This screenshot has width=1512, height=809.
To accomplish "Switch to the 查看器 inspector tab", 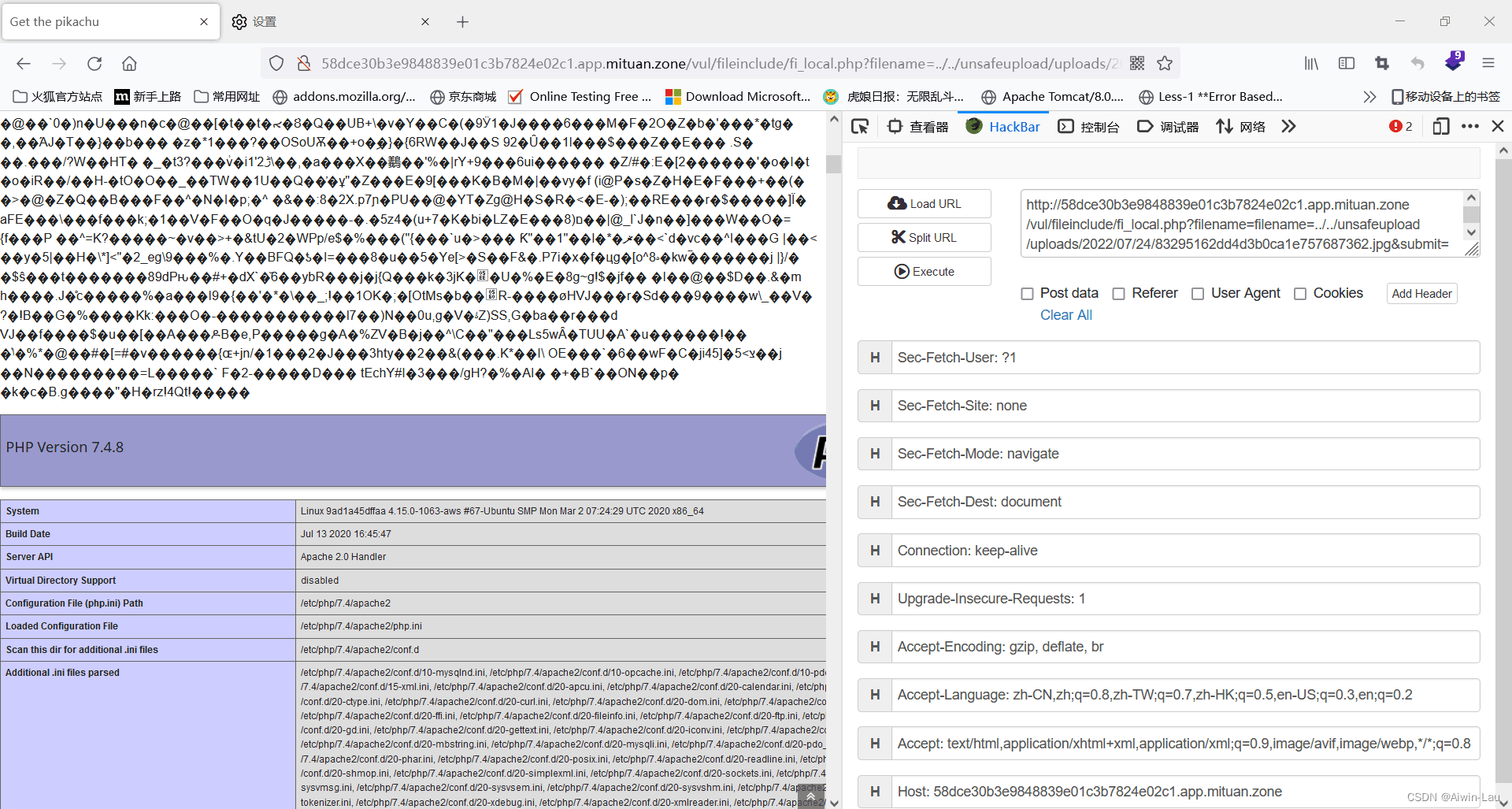I will (x=917, y=127).
